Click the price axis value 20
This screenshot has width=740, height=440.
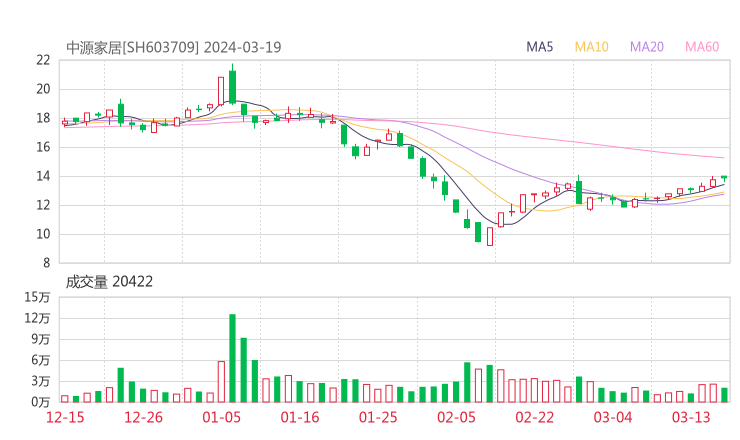(x=43, y=89)
